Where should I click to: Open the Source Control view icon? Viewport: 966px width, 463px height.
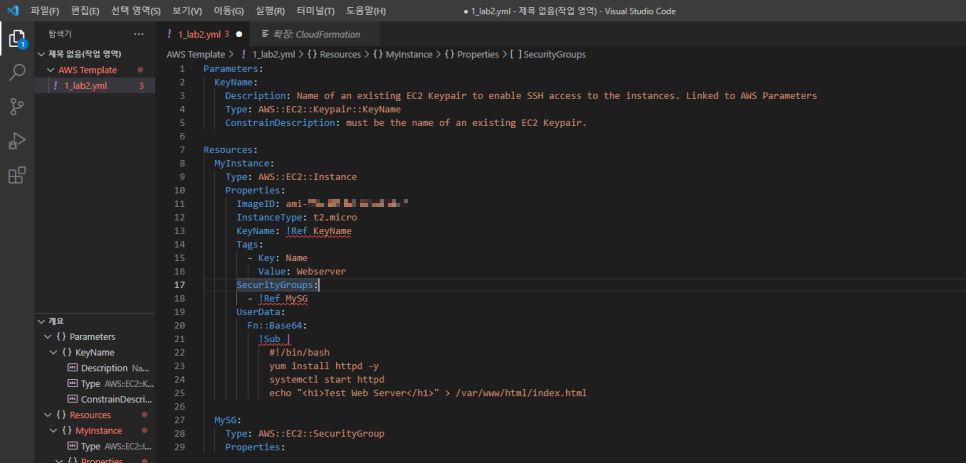click(17, 107)
